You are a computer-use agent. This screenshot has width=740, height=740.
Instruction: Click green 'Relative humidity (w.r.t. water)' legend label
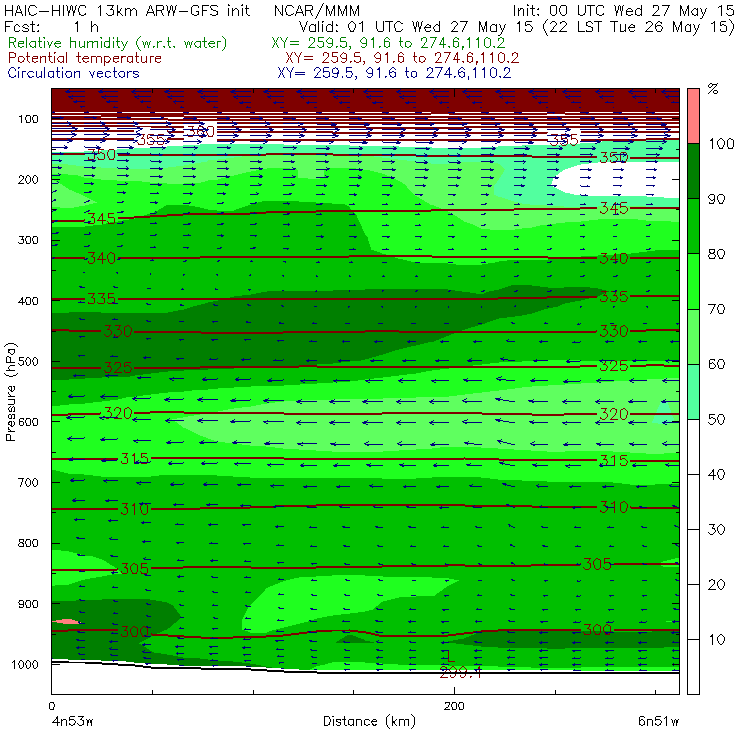coord(118,43)
